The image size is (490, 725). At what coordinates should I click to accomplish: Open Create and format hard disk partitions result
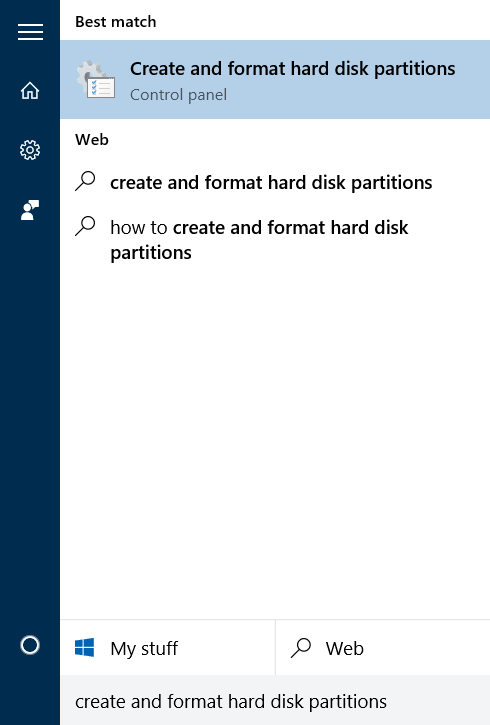[275, 80]
